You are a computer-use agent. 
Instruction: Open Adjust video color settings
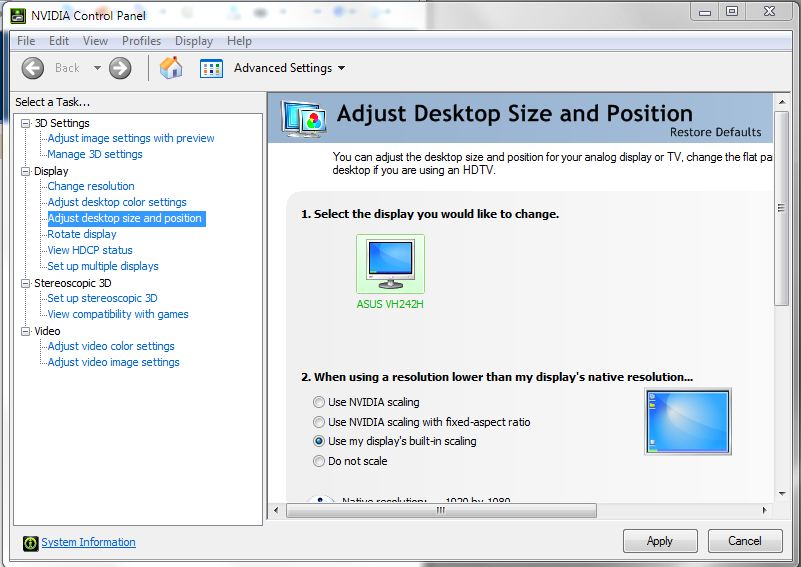pos(111,346)
